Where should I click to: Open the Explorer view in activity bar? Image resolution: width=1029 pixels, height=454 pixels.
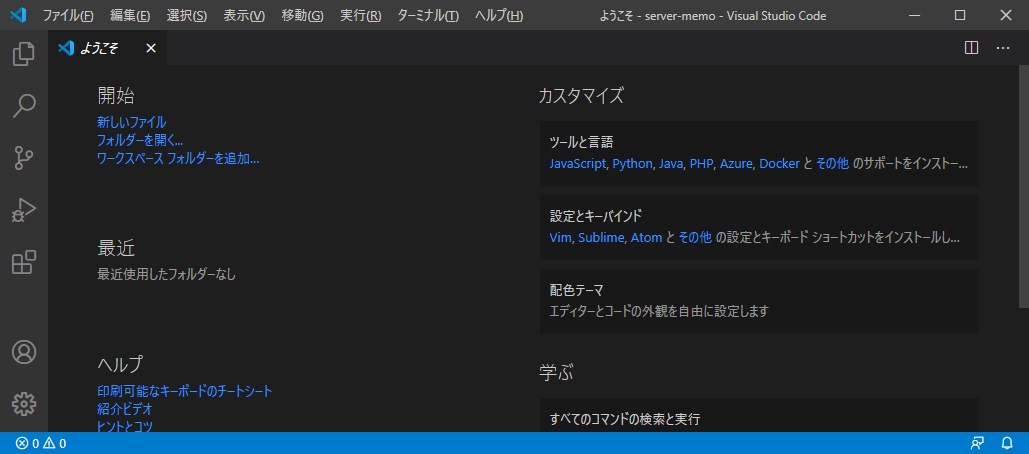24,54
